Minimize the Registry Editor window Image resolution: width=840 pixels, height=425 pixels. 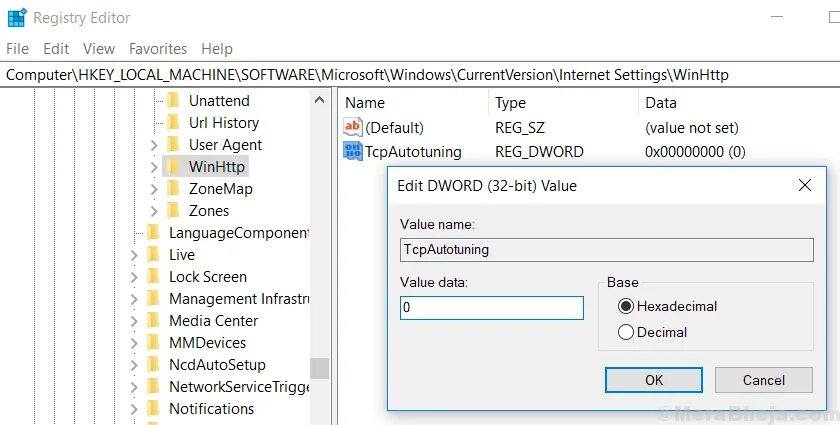(777, 17)
